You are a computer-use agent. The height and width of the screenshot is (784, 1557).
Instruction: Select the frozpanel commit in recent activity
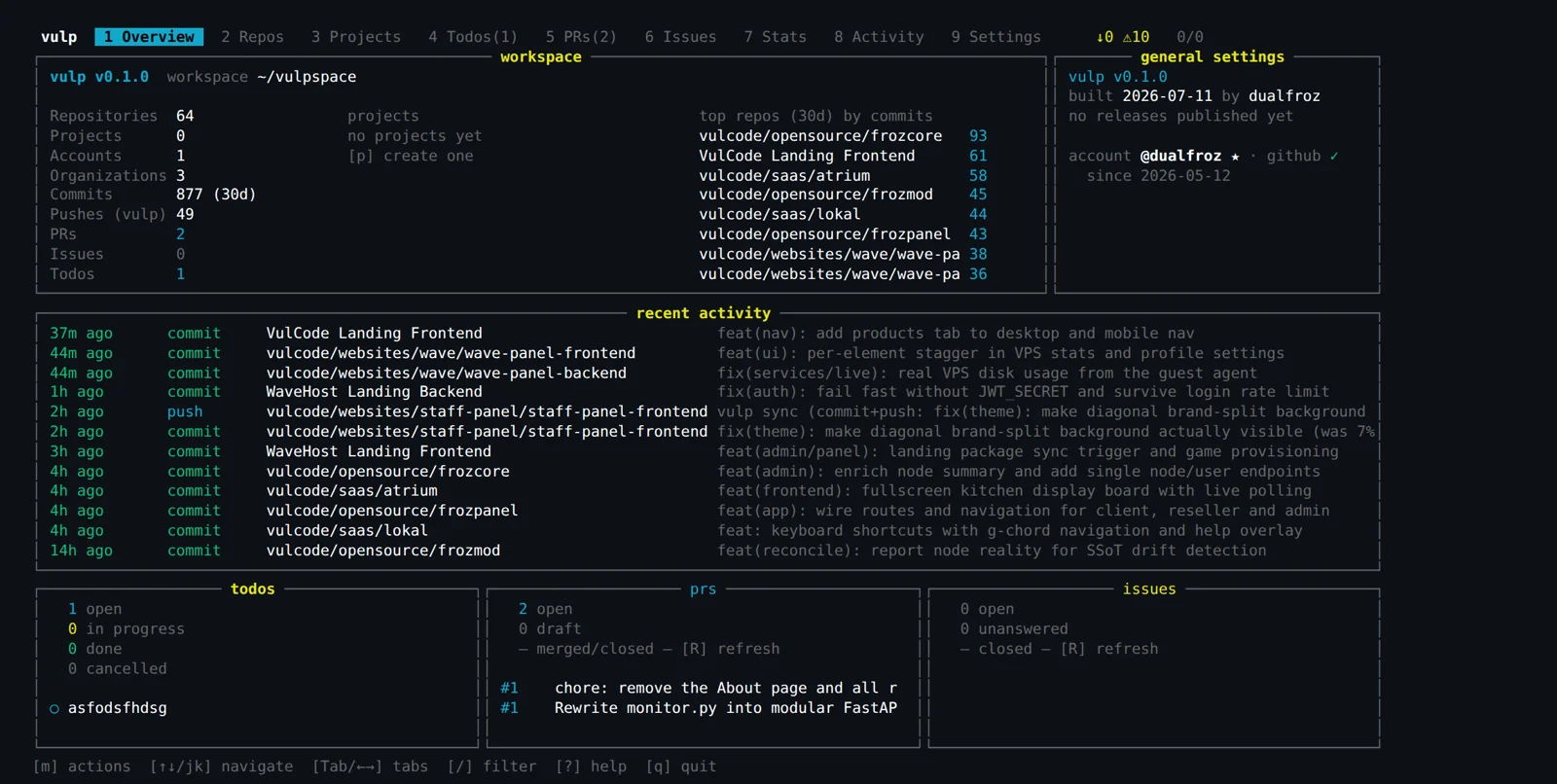707,511
